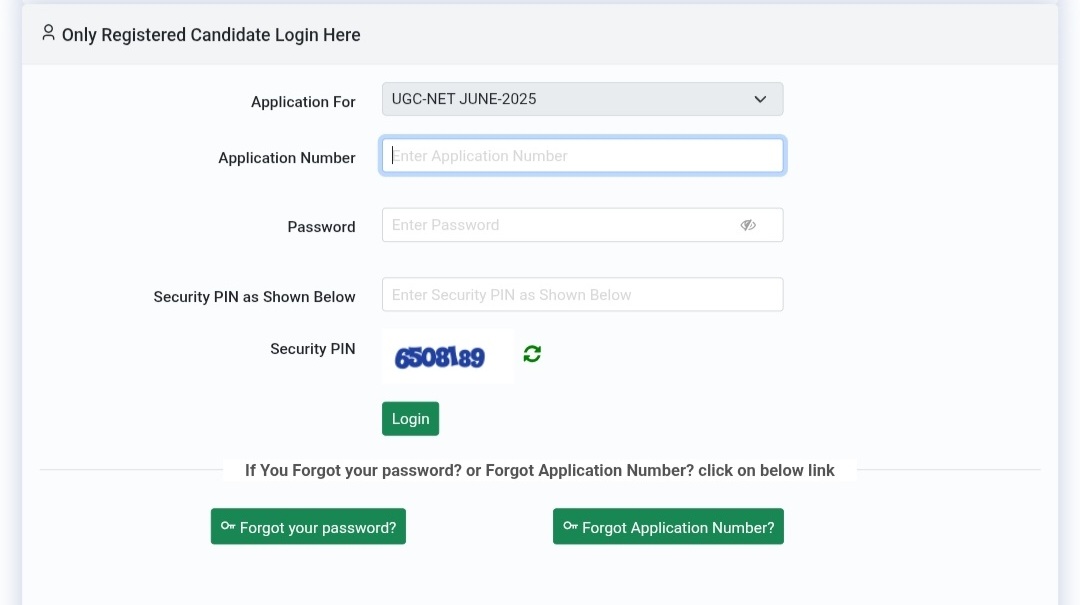Select the Enter Security PIN input box
This screenshot has width=1080, height=605.
pyautogui.click(x=582, y=295)
